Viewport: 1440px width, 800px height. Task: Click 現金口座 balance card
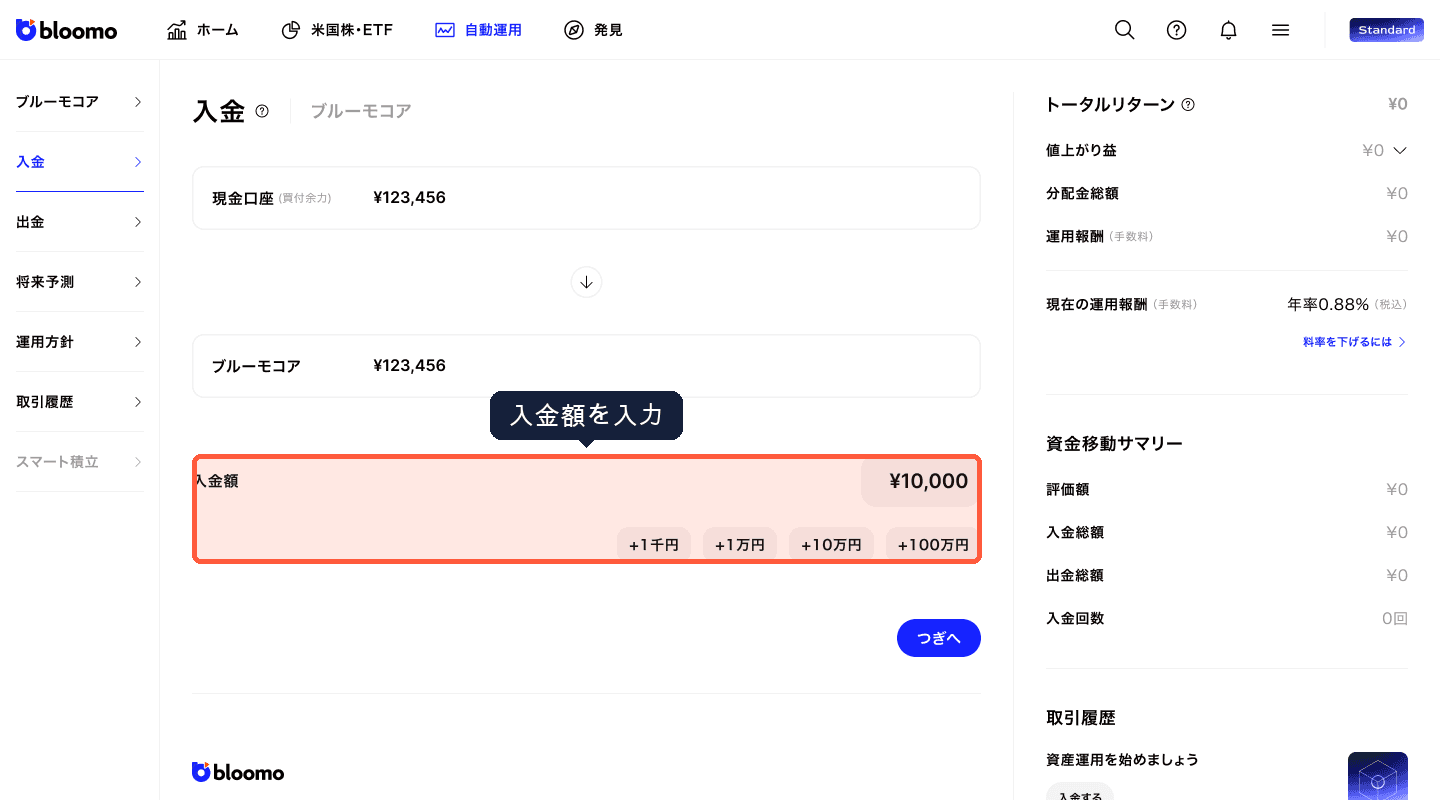(586, 198)
